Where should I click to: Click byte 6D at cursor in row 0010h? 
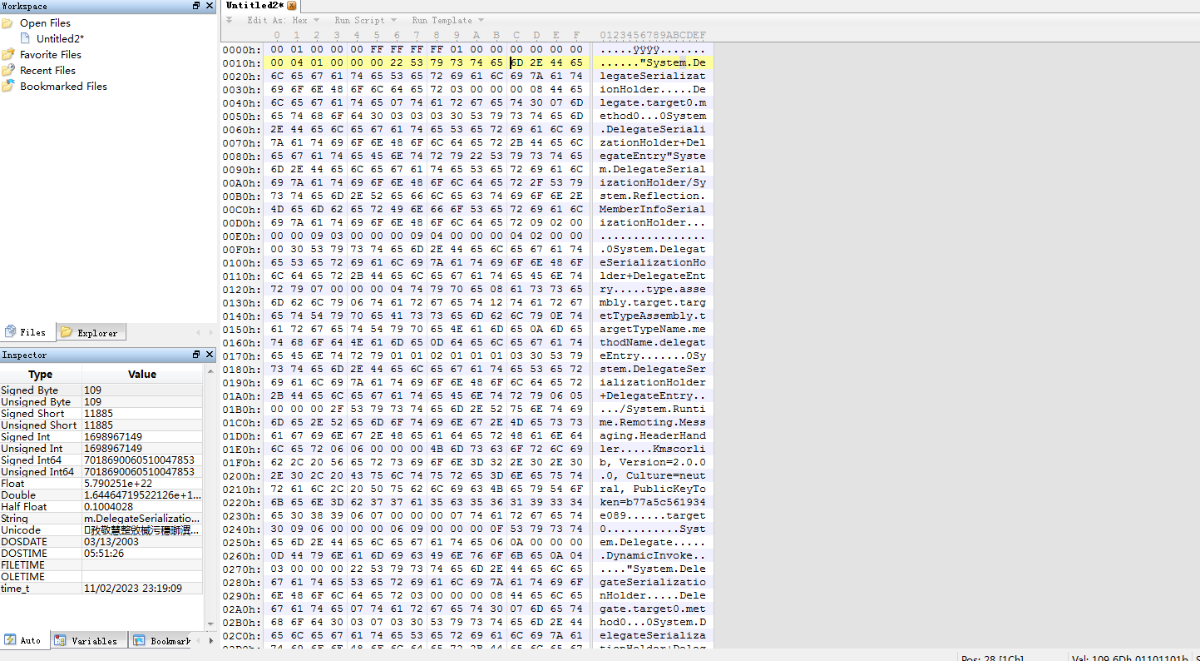click(516, 63)
